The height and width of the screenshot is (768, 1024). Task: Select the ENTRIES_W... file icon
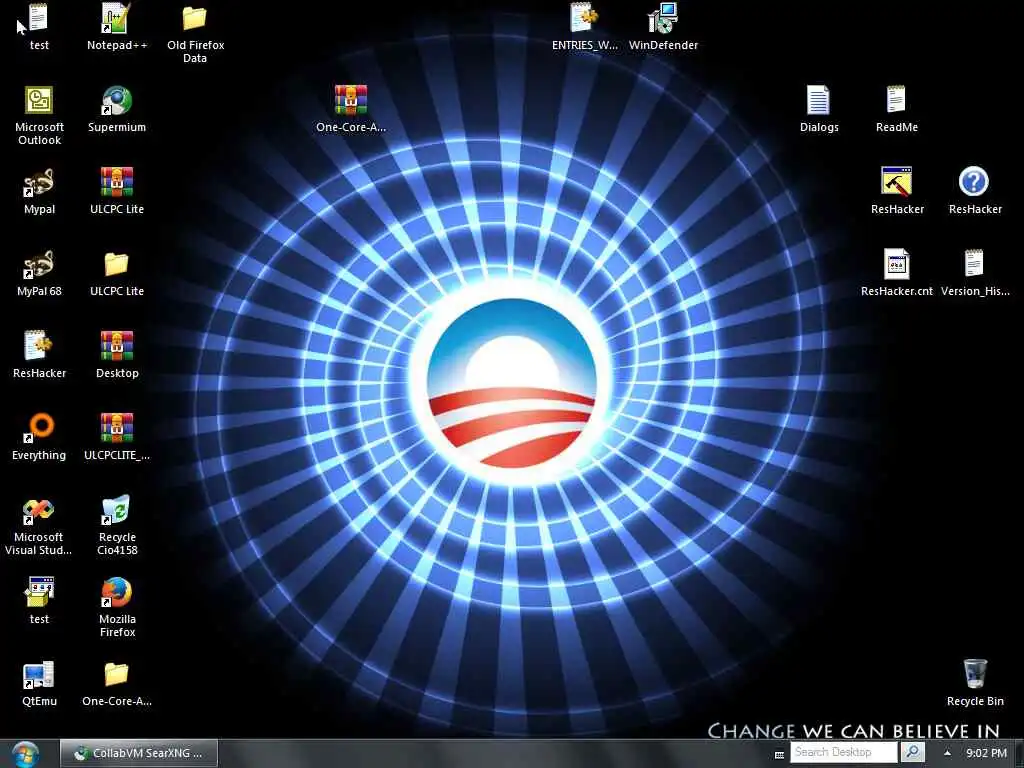584,19
